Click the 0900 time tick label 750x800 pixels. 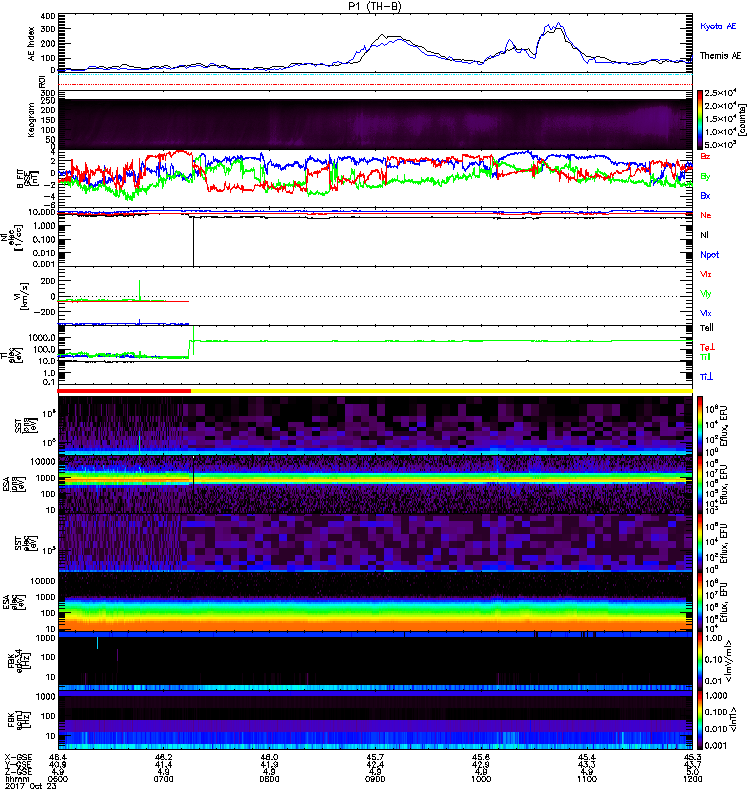(375, 779)
